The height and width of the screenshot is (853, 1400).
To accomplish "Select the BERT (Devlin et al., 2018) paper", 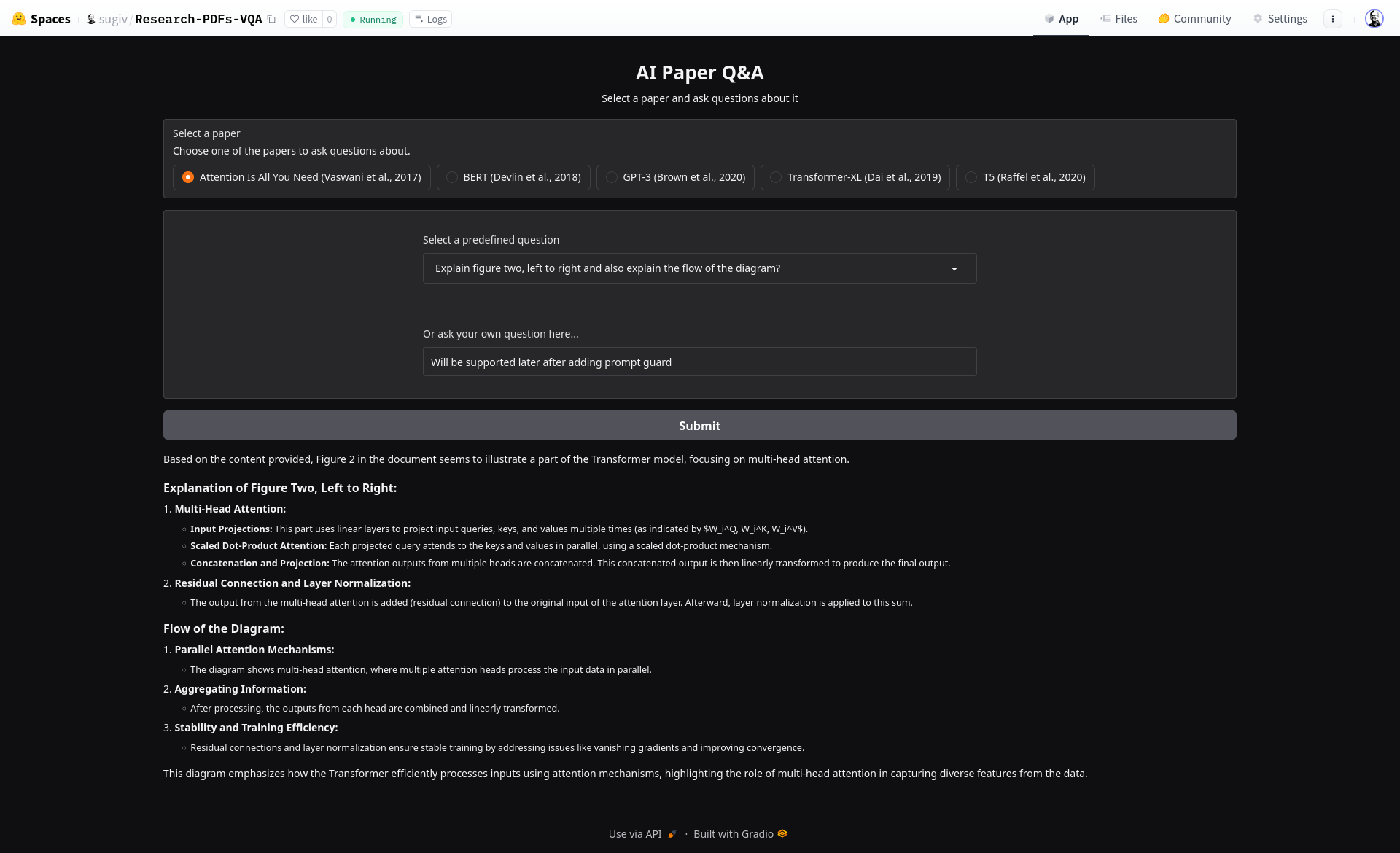I will point(513,177).
